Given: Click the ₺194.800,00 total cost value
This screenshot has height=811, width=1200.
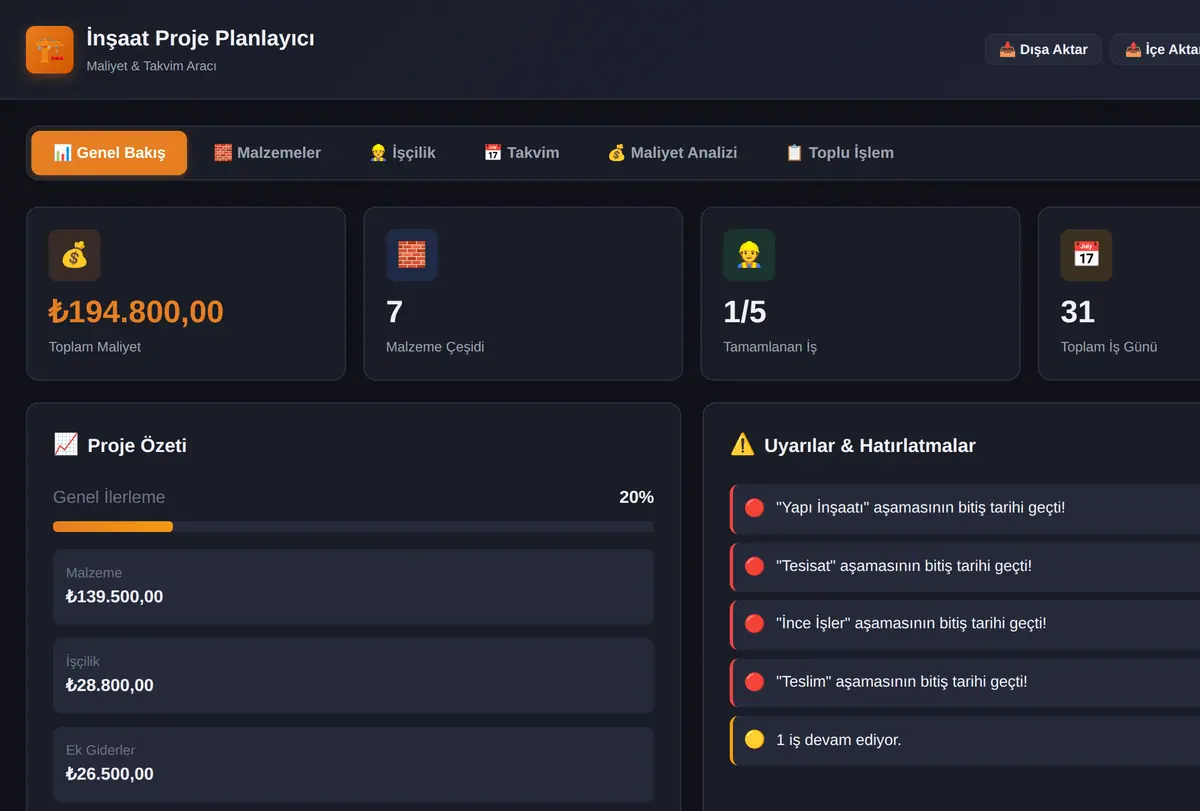Looking at the screenshot, I should tap(136, 312).
